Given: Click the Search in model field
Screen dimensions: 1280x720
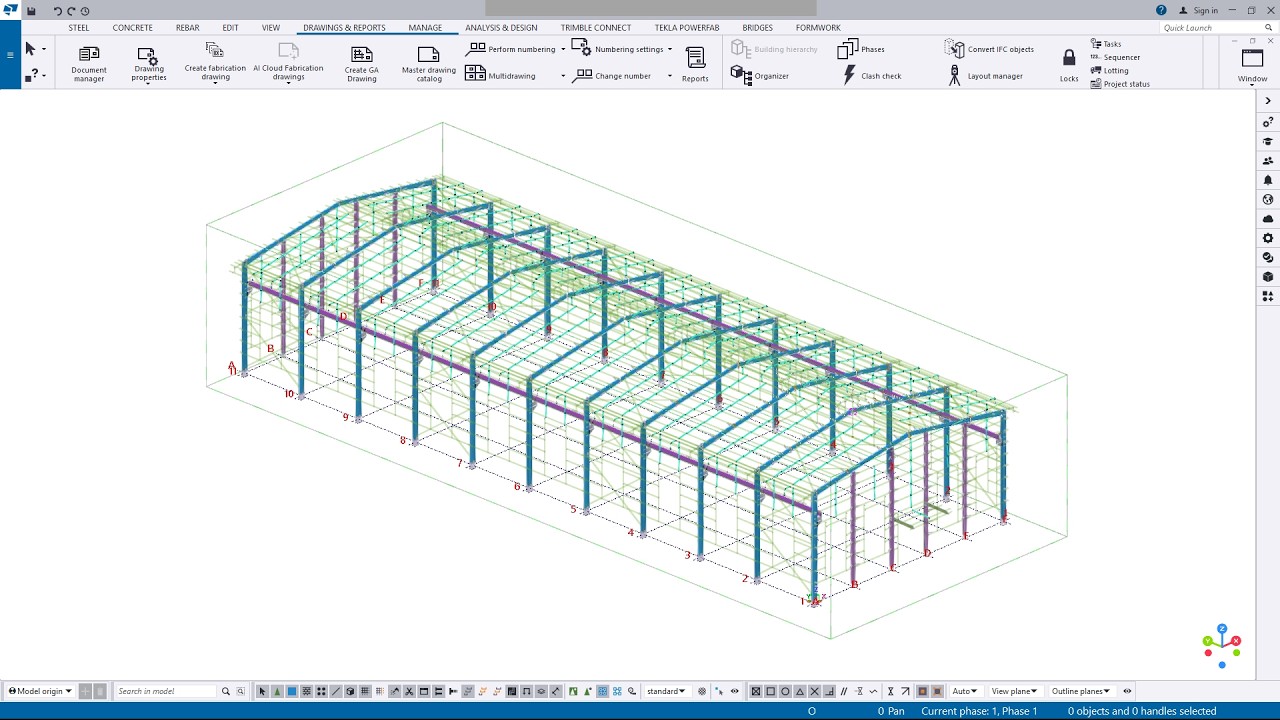Looking at the screenshot, I should pos(165,691).
